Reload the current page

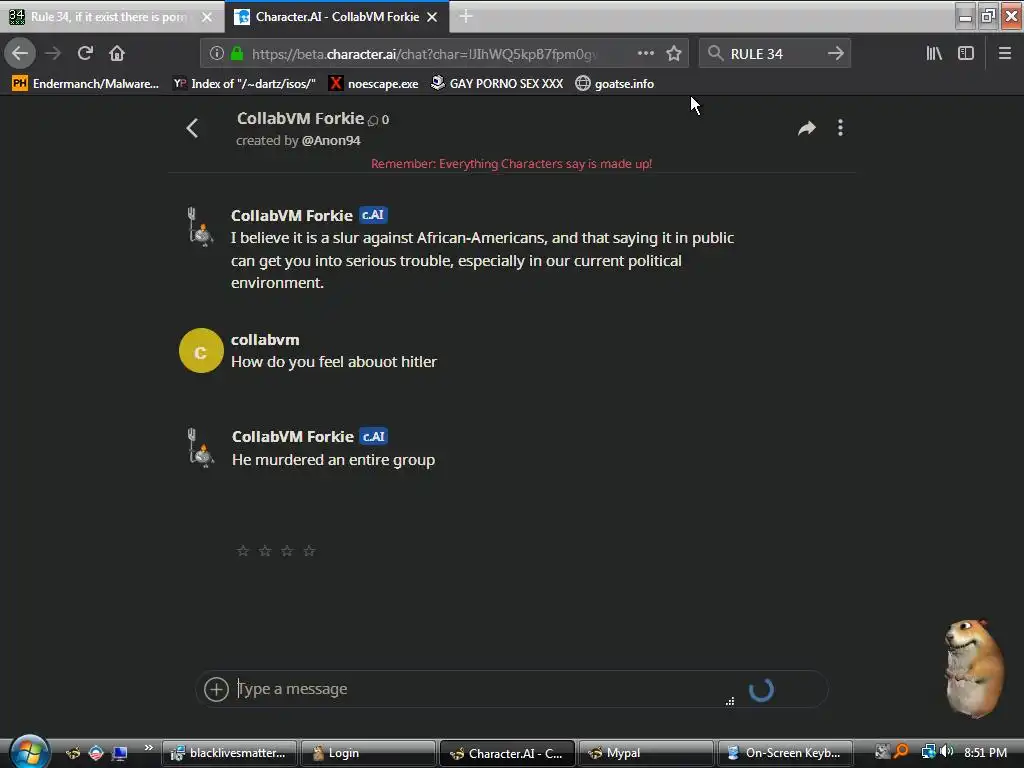click(x=85, y=53)
